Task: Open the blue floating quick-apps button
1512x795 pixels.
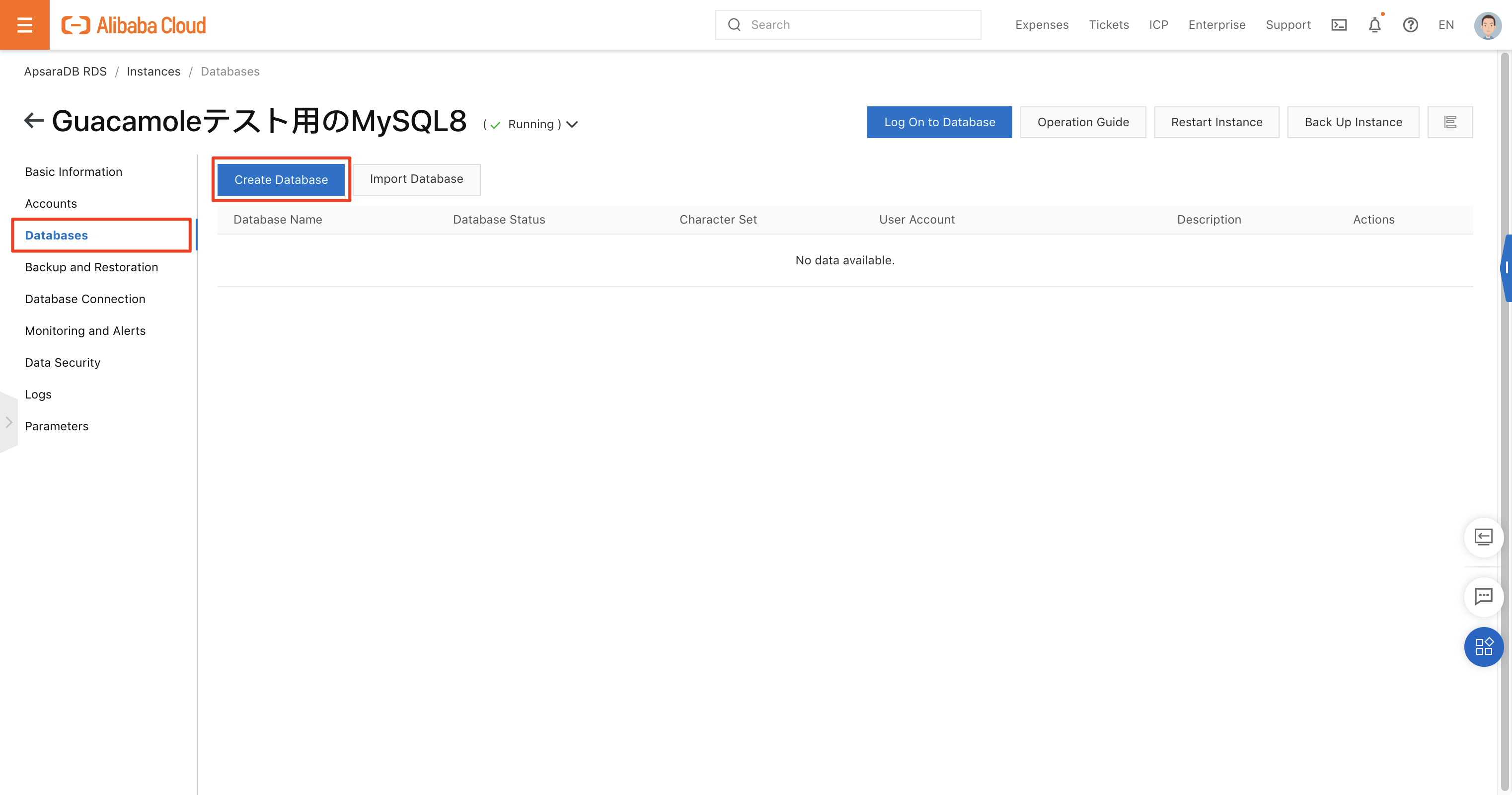Action: click(x=1484, y=646)
